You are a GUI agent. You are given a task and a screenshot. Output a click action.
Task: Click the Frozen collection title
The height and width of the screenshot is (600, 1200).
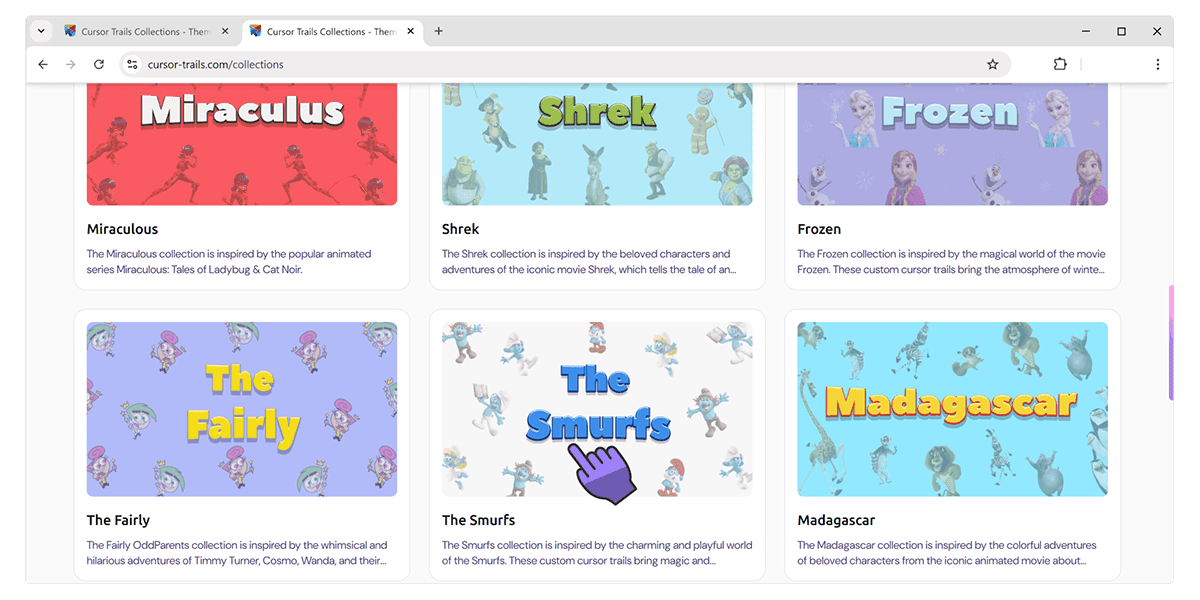pyautogui.click(x=819, y=229)
